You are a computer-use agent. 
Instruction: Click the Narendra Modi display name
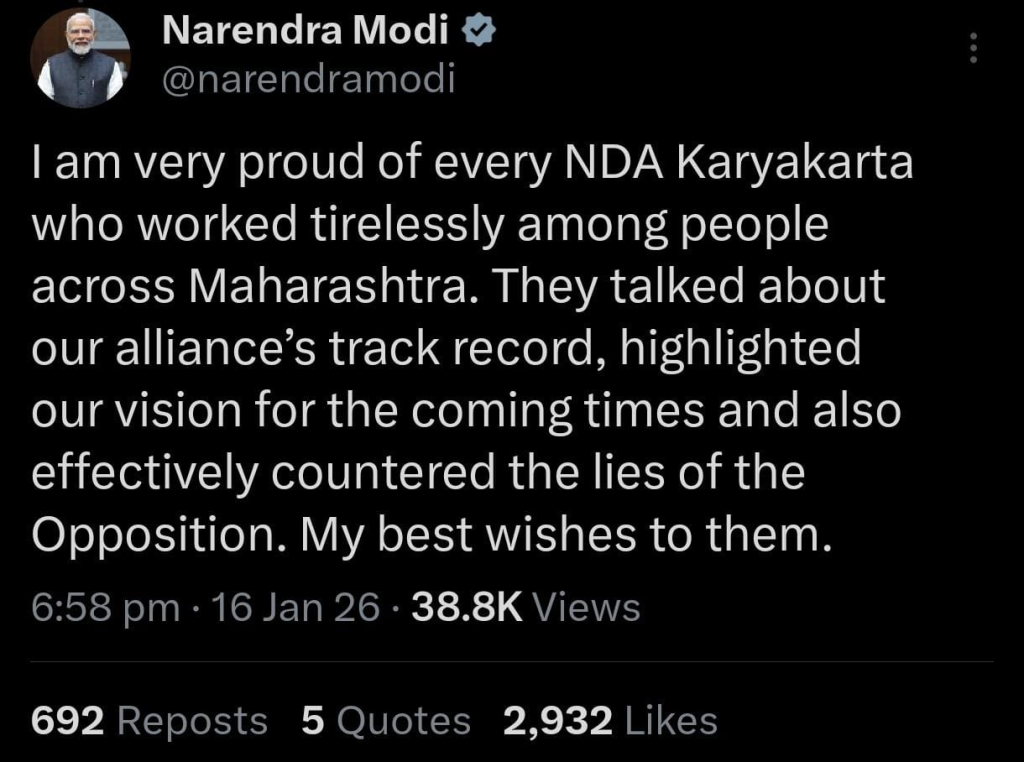click(x=304, y=33)
